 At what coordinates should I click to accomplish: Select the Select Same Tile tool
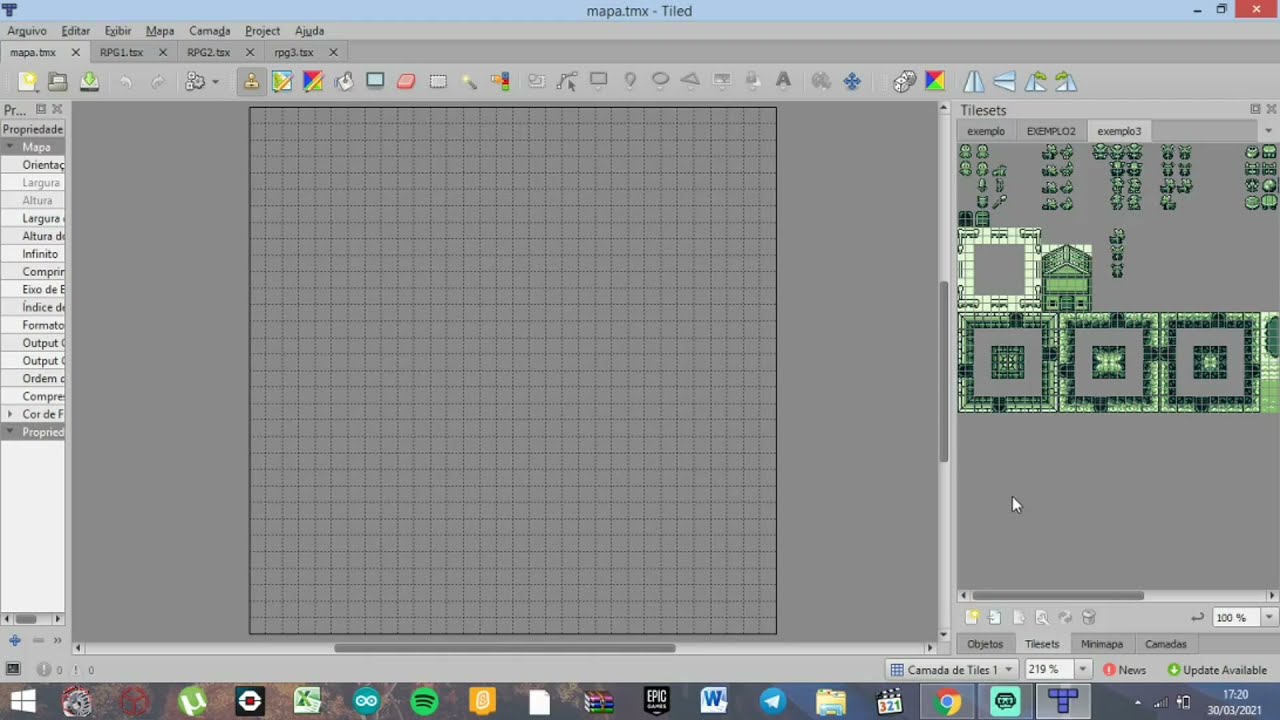tap(500, 82)
